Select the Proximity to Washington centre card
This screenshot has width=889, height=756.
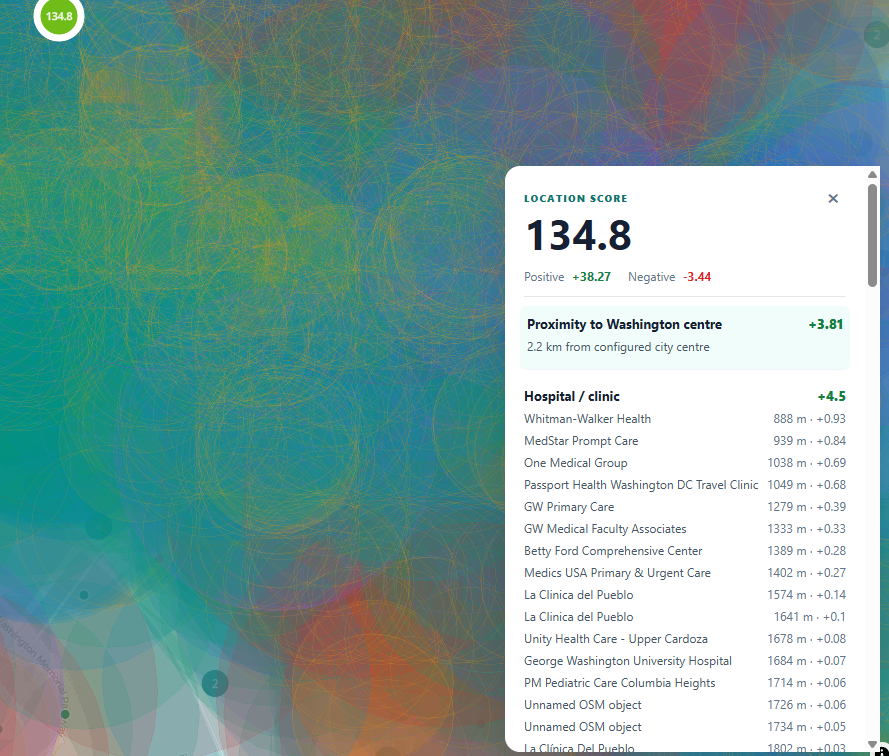click(x=684, y=338)
